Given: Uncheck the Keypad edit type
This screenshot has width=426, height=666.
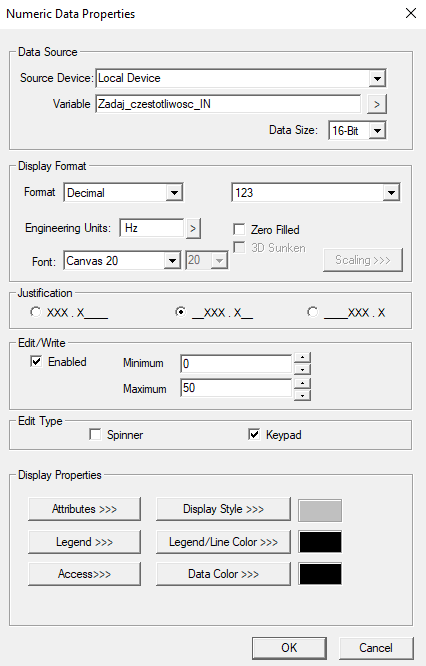Looking at the screenshot, I should pos(254,435).
